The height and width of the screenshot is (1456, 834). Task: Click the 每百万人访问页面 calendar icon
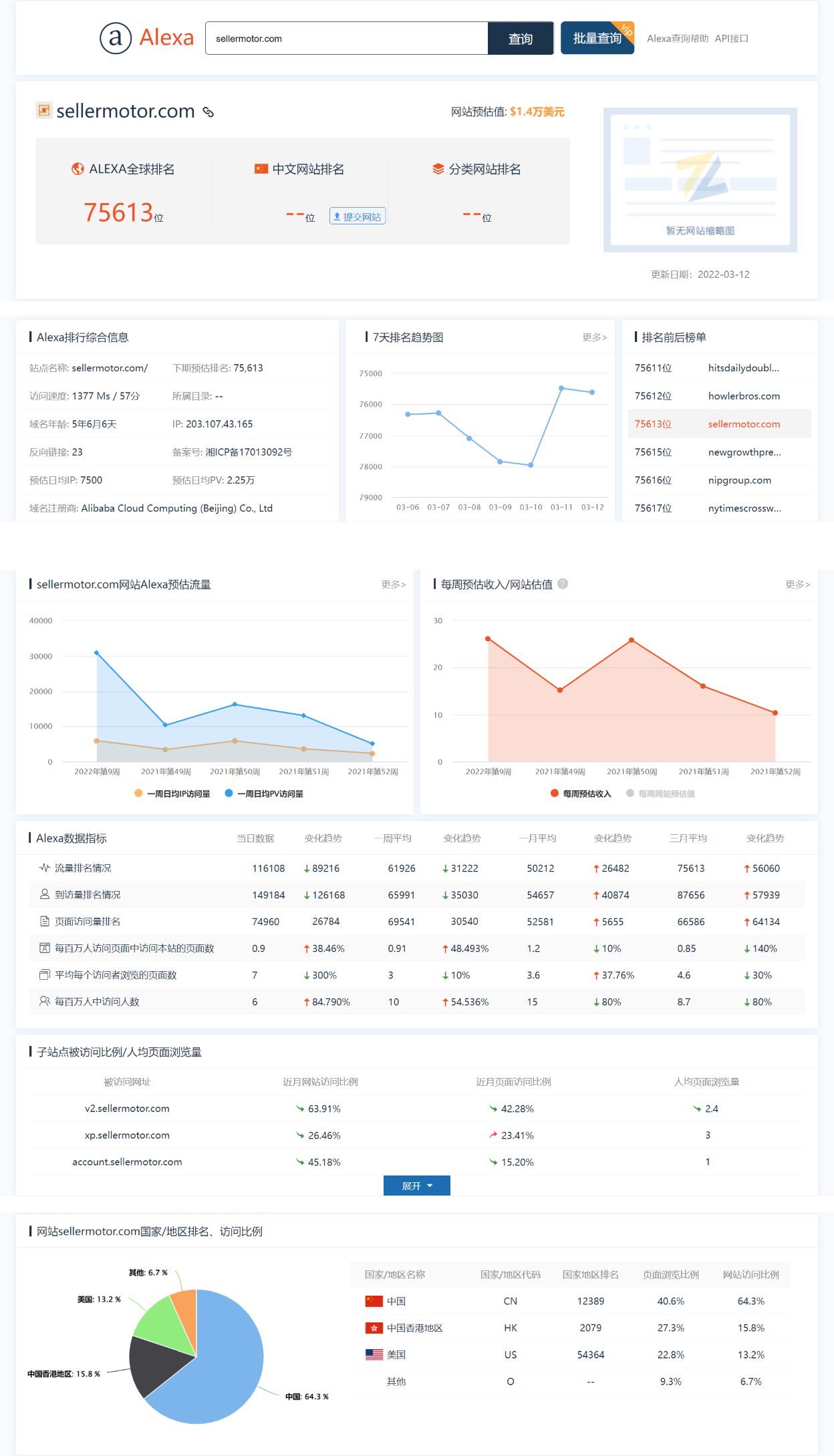click(x=45, y=948)
